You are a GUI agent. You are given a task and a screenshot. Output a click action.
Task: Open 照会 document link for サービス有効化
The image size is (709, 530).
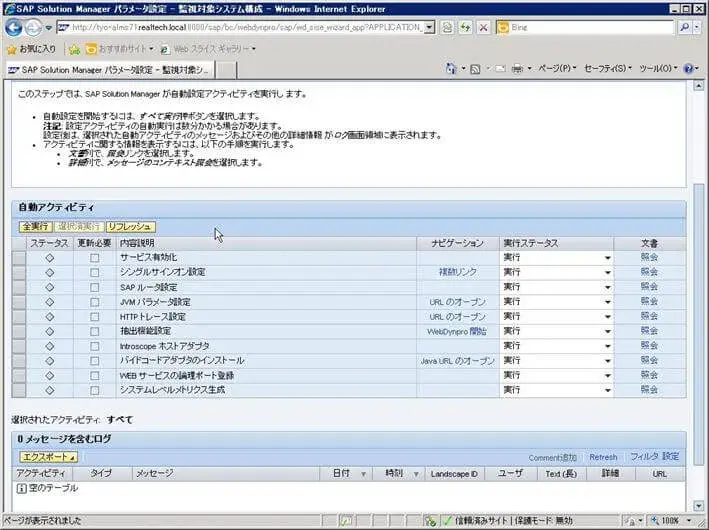649,257
